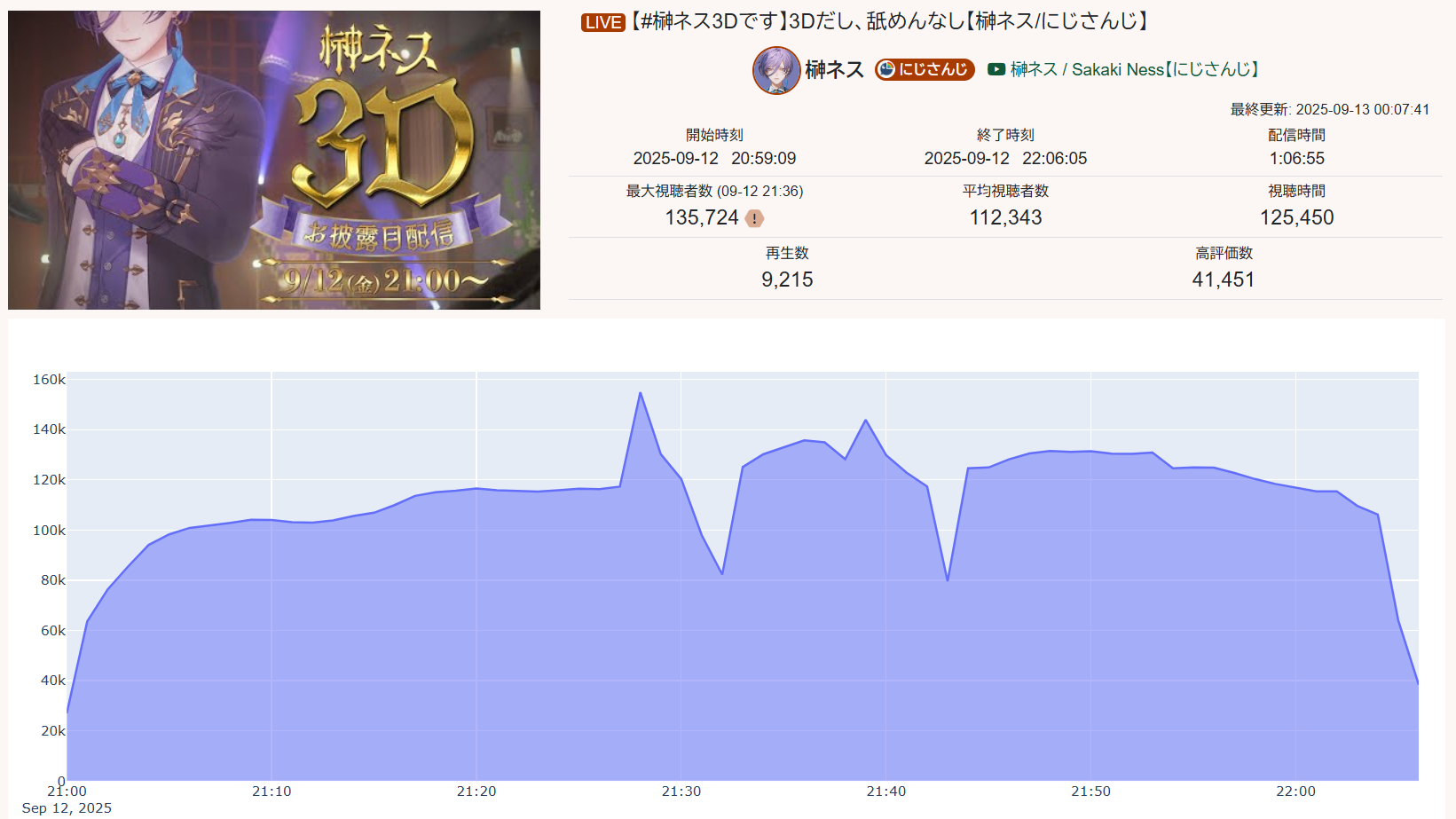
Task: Click the 高評価数 label
Action: pos(1224,253)
